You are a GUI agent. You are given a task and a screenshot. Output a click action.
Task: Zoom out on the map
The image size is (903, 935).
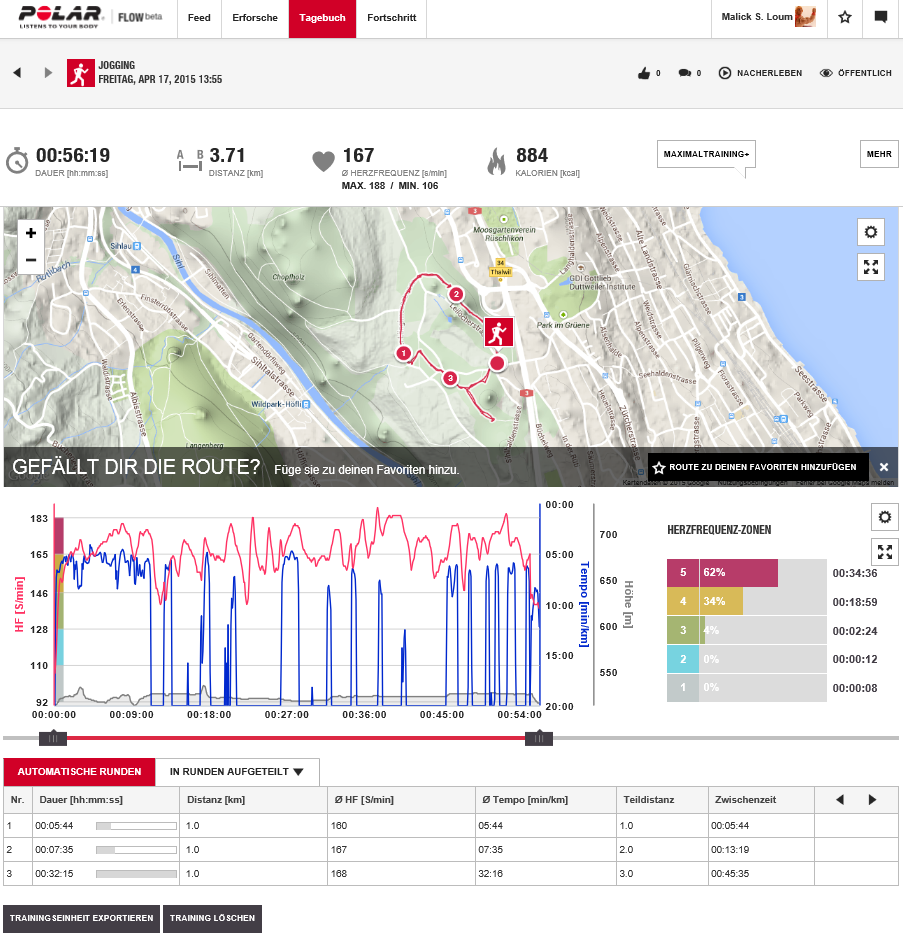point(31,260)
